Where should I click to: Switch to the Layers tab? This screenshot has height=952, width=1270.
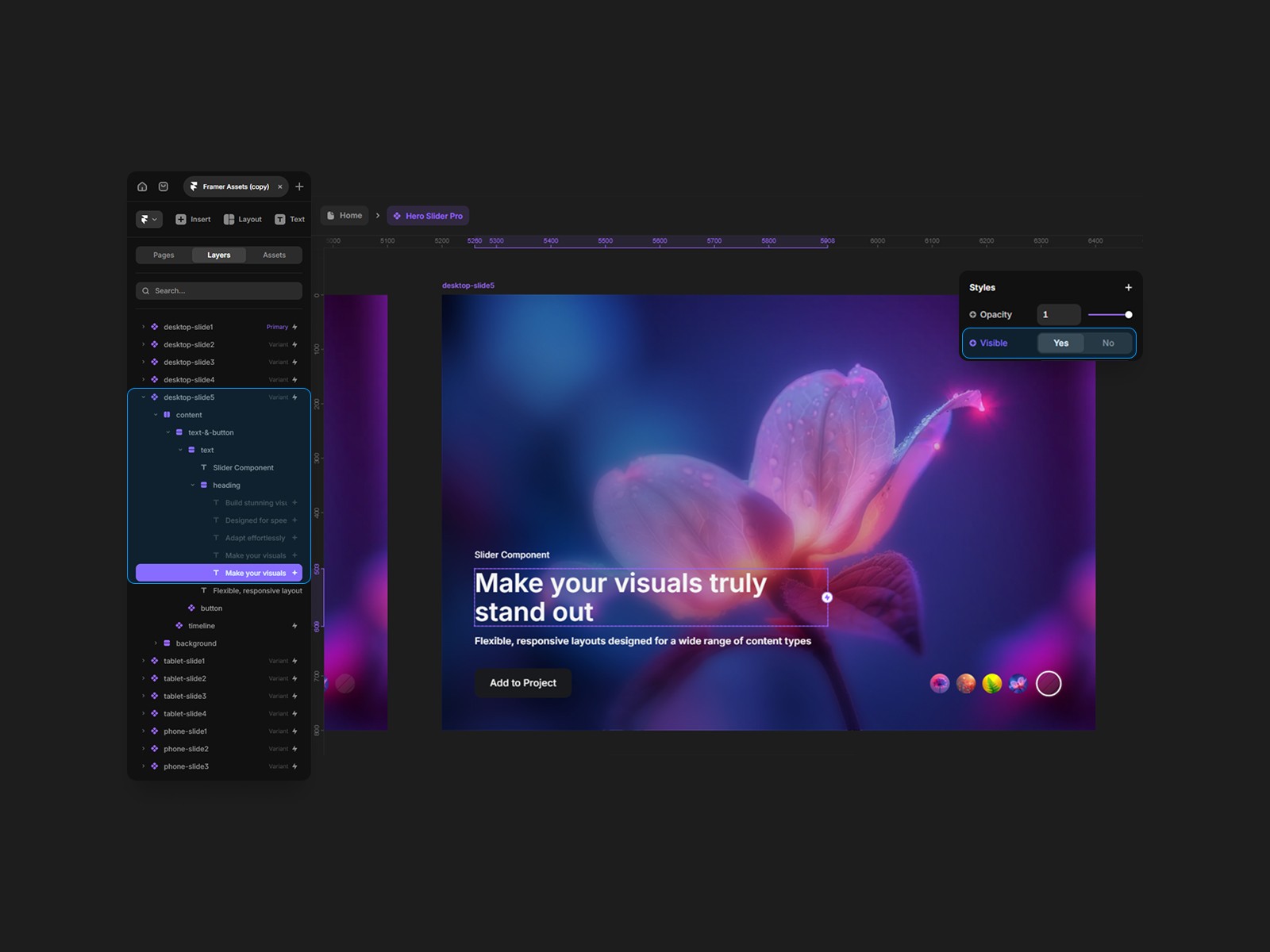219,255
